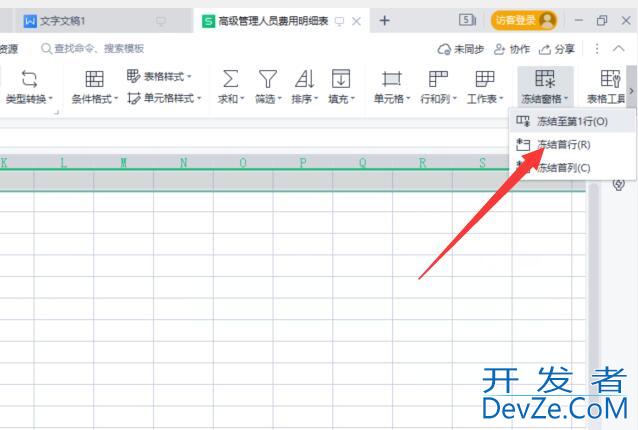Select 冻结首列(C) freeze first column
This screenshot has width=638, height=430.
click(572, 168)
